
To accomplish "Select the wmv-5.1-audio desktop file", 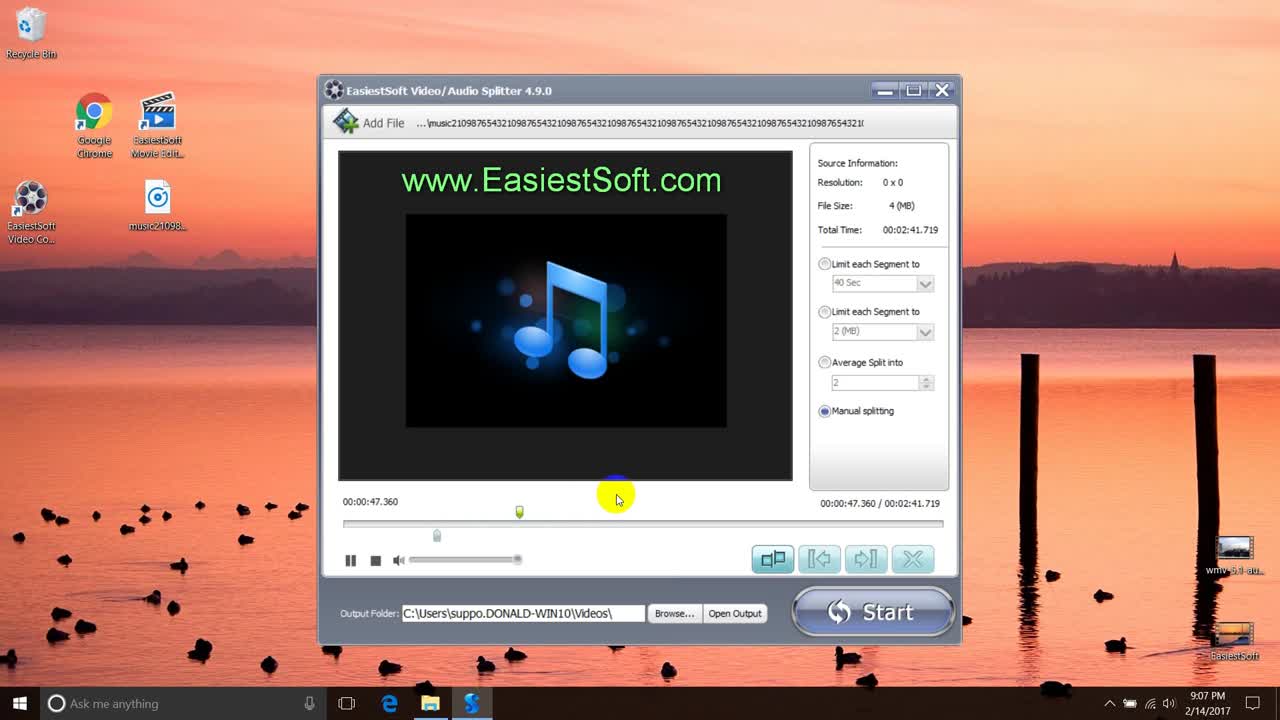I will 1235,556.
